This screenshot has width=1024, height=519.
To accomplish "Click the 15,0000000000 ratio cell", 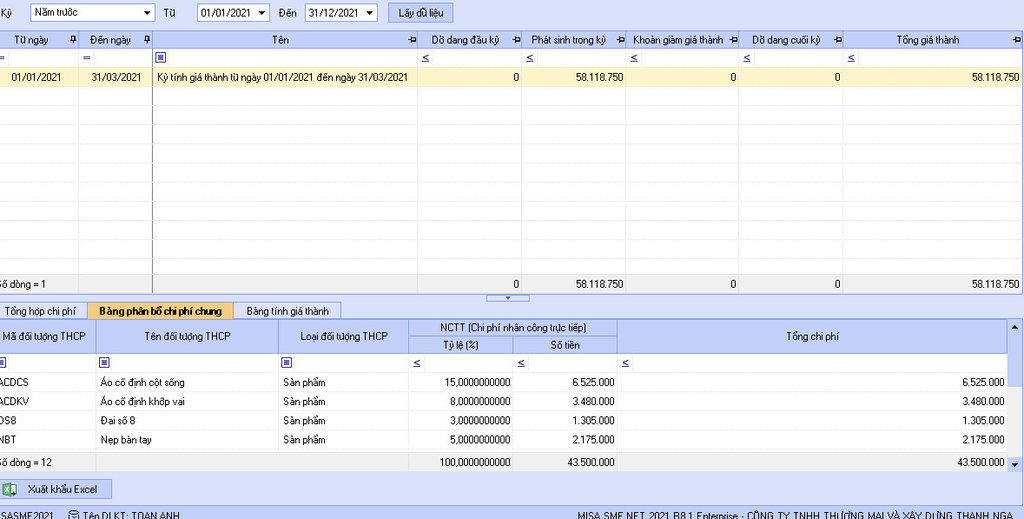I will click(461, 382).
